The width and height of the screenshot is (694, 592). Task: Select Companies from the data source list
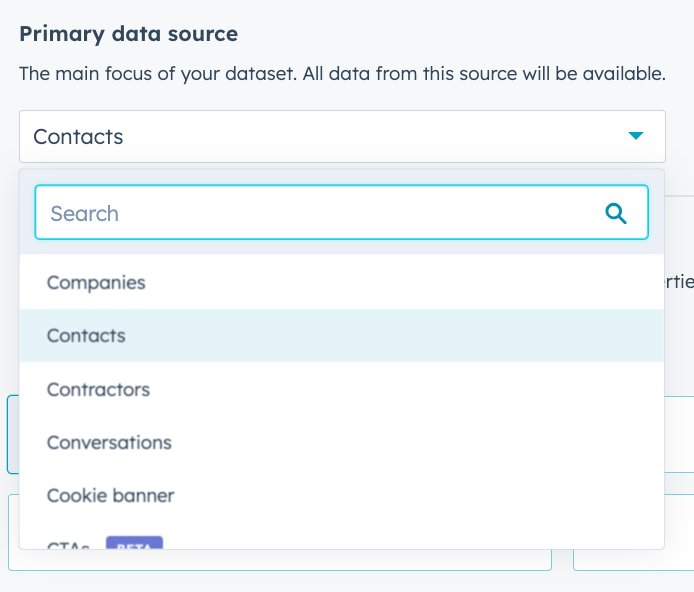click(x=96, y=283)
